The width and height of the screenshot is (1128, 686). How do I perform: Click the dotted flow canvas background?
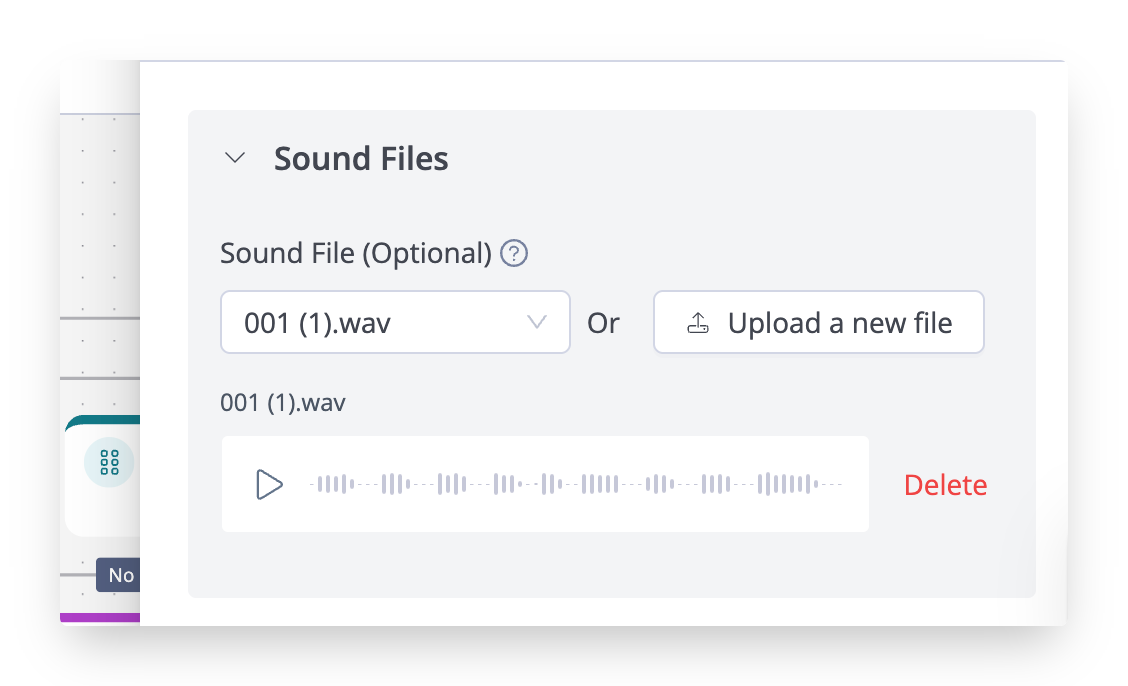(x=100, y=220)
